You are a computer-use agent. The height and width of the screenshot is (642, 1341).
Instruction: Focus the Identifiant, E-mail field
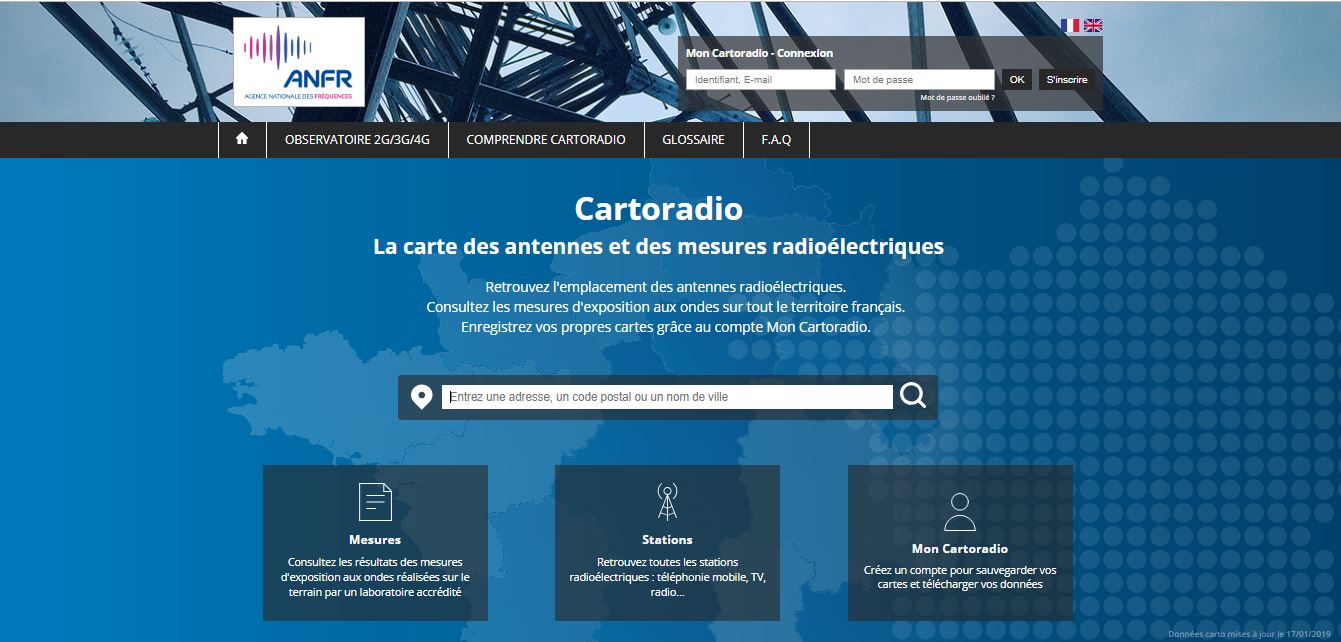click(760, 80)
